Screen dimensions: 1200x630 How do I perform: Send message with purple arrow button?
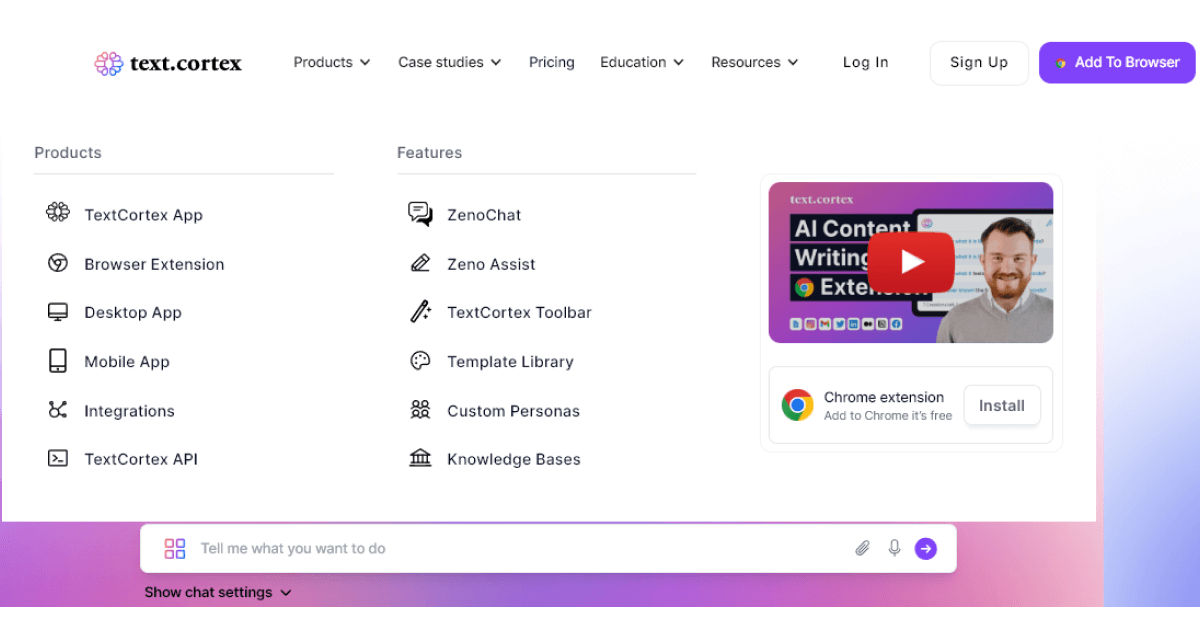[x=926, y=548]
